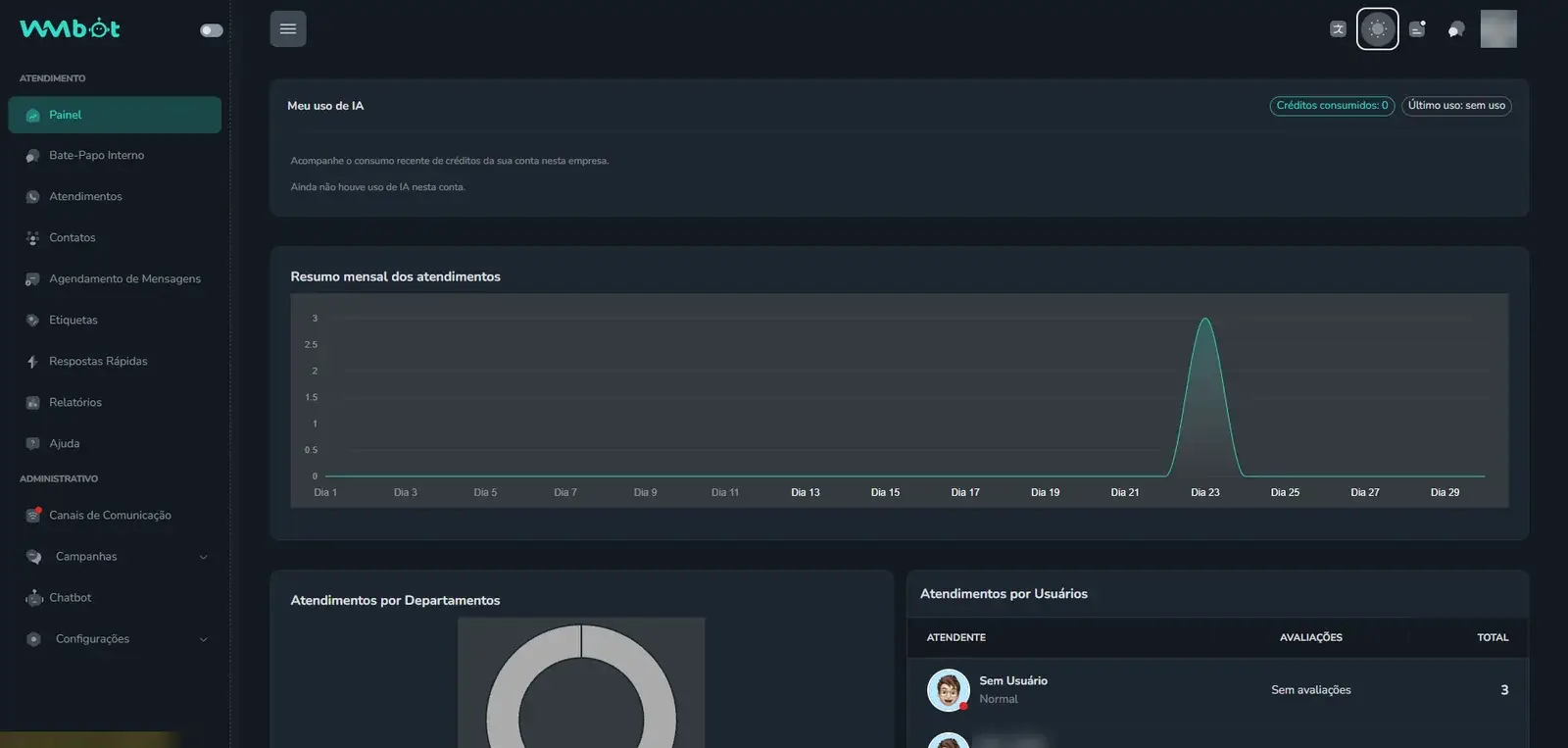This screenshot has height=748, width=1568.
Task: Click the ATENDENTE column header
Action: (956, 637)
